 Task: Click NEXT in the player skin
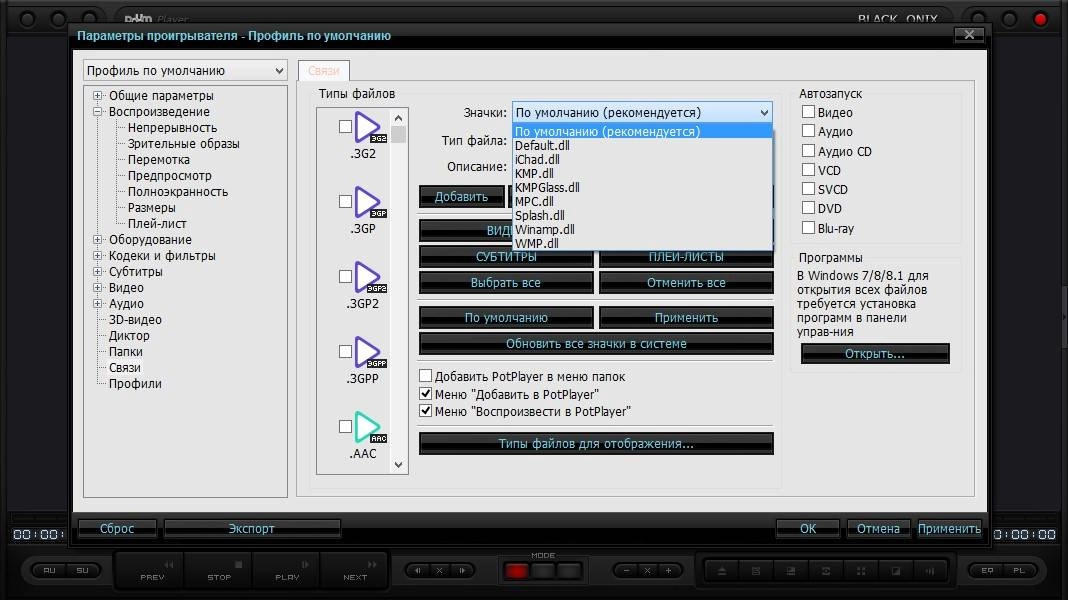coord(355,571)
